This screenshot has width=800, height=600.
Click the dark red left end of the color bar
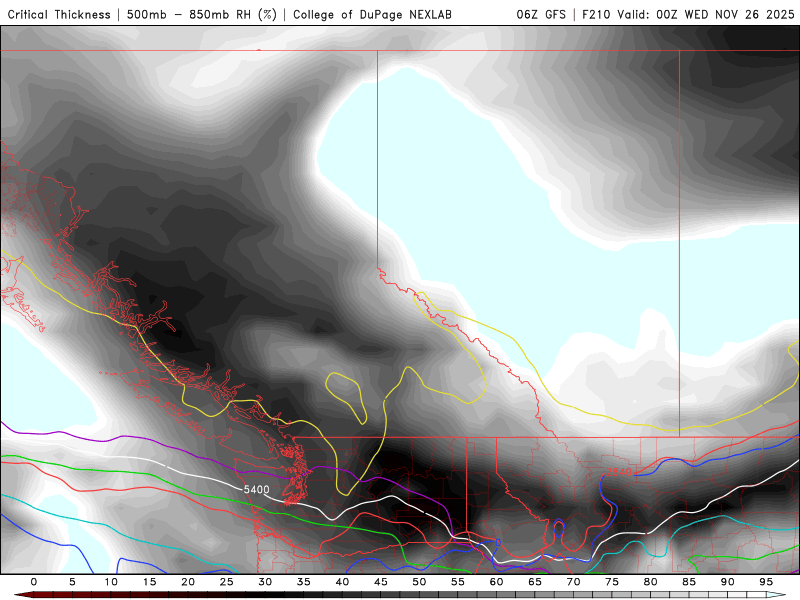pos(23,595)
